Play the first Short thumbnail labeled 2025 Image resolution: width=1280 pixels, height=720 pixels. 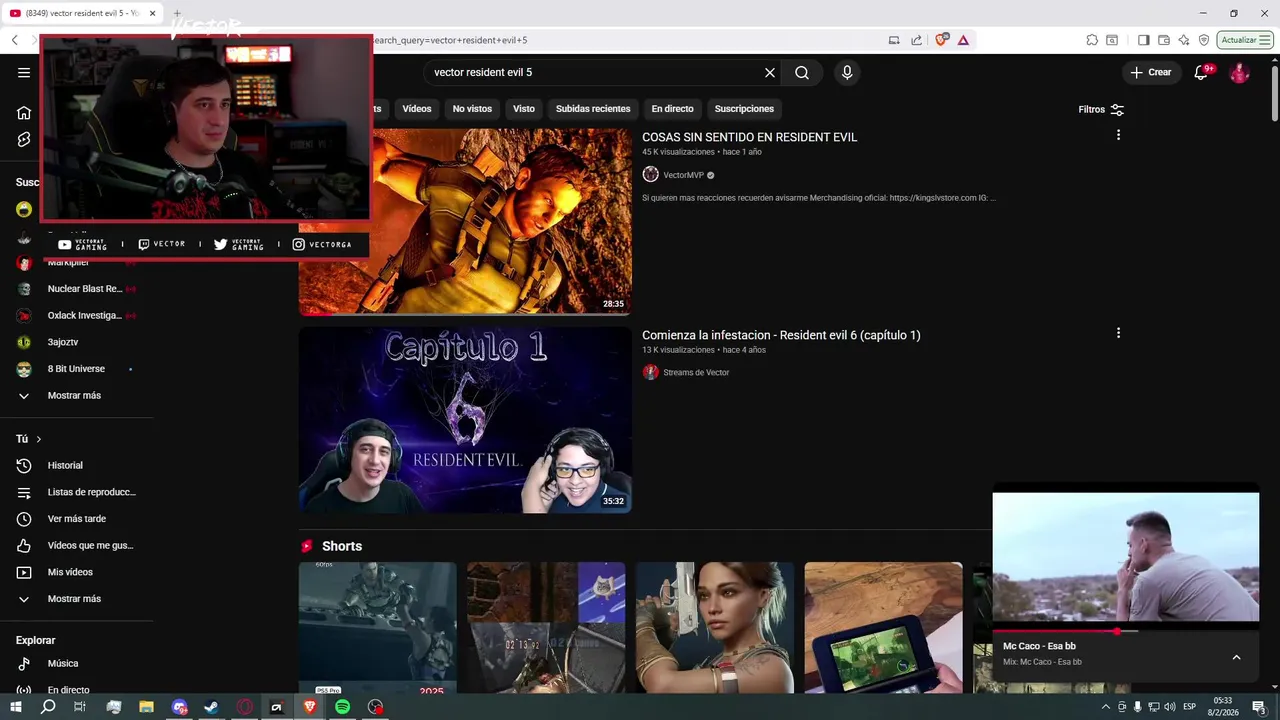[x=378, y=628]
